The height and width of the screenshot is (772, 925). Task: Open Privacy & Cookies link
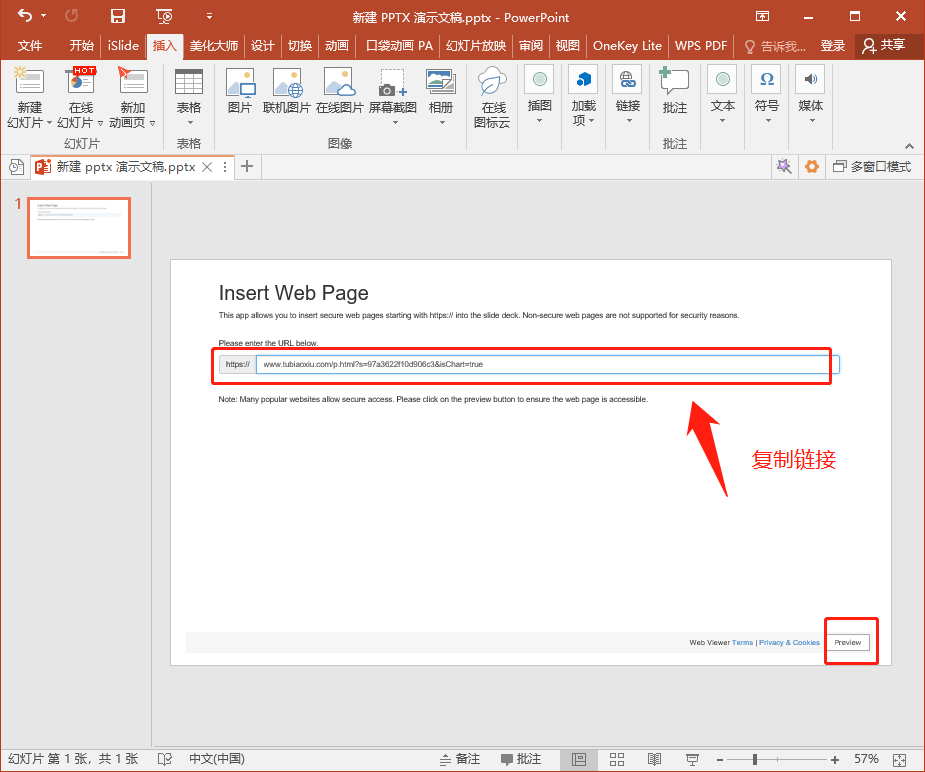(789, 642)
